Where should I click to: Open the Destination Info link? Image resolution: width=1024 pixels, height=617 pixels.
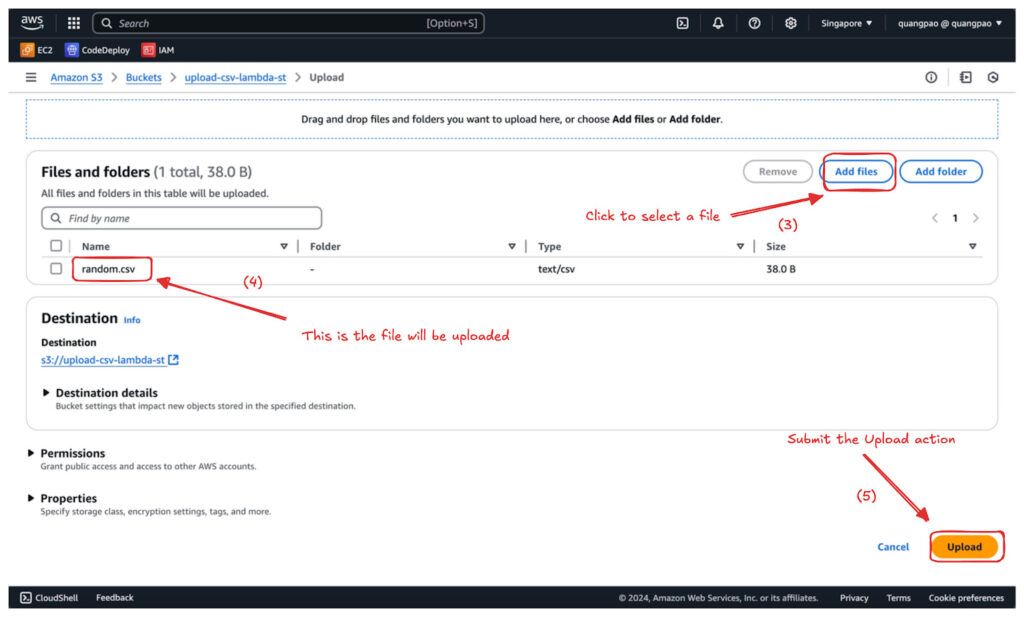coord(132,320)
